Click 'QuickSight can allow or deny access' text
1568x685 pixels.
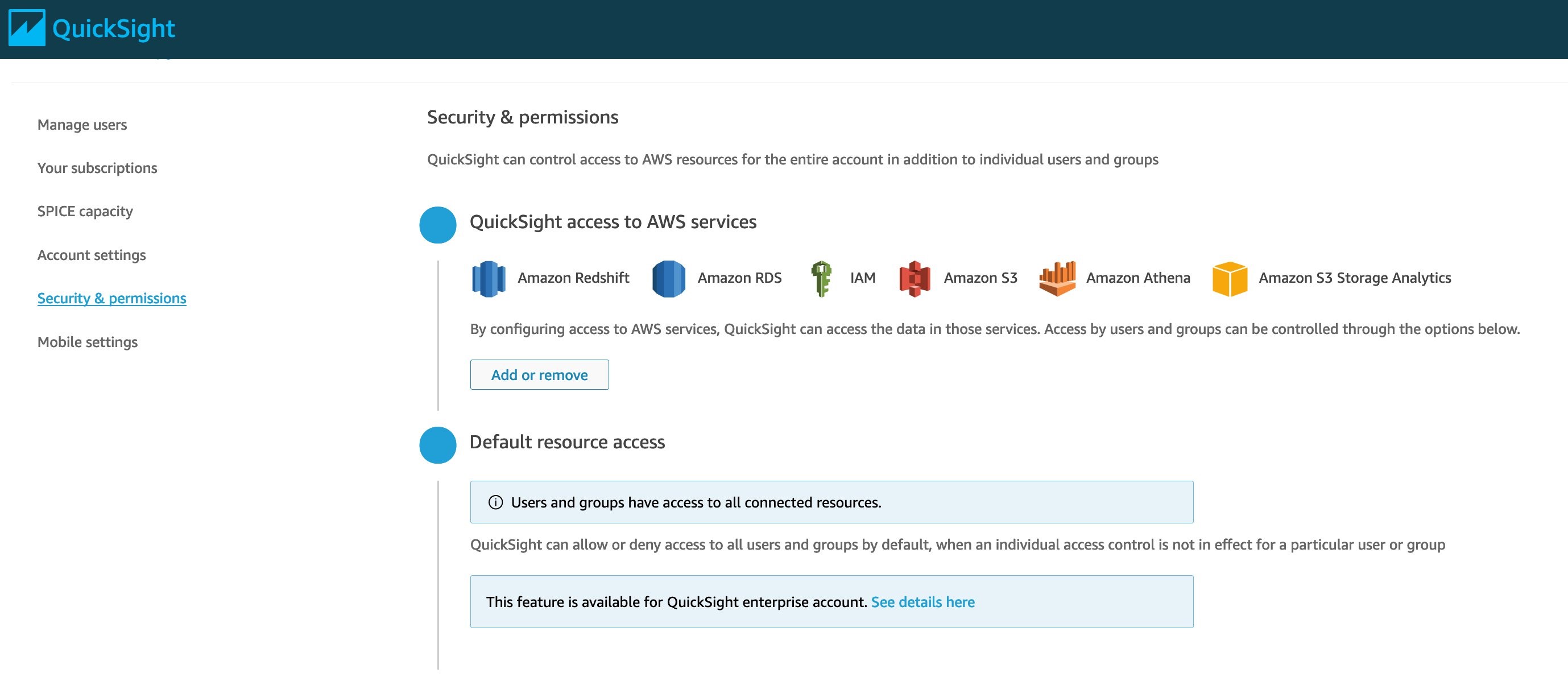[958, 544]
